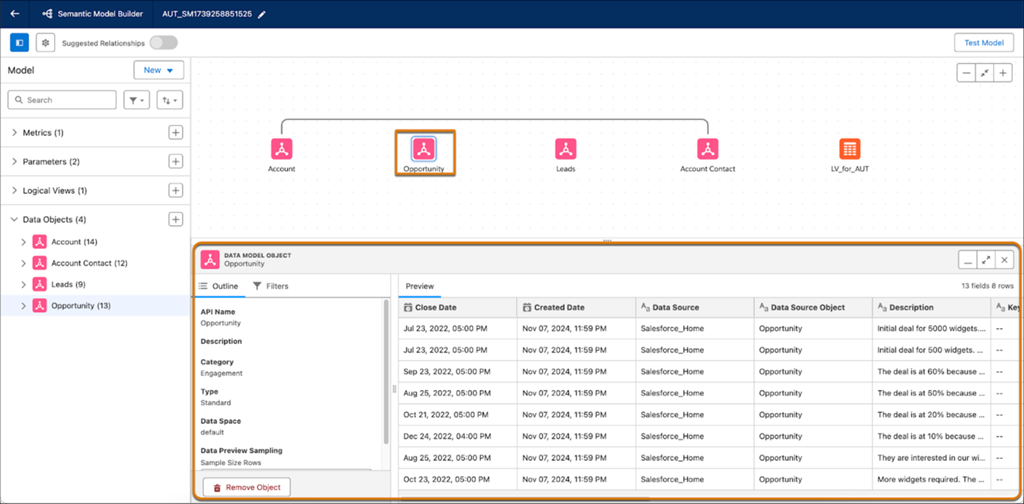Click the Close Date column header
Viewport: 1024px width, 504px height.
point(457,307)
